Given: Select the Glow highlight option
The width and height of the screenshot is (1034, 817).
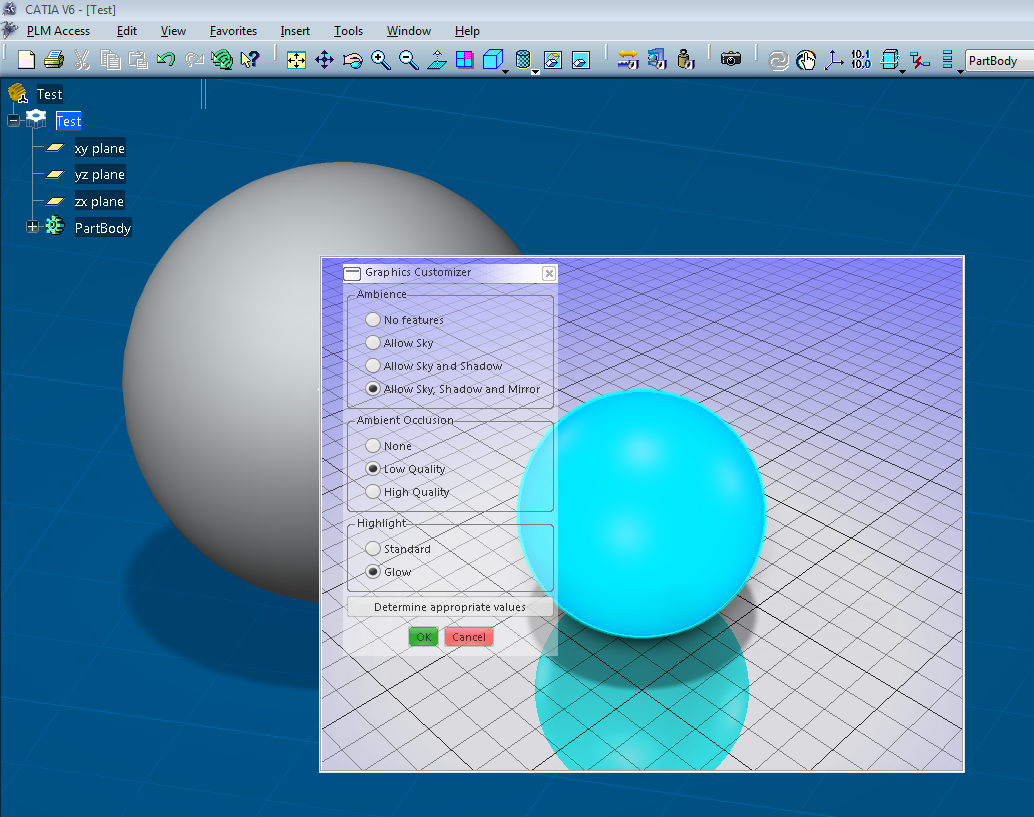Looking at the screenshot, I should tap(373, 572).
